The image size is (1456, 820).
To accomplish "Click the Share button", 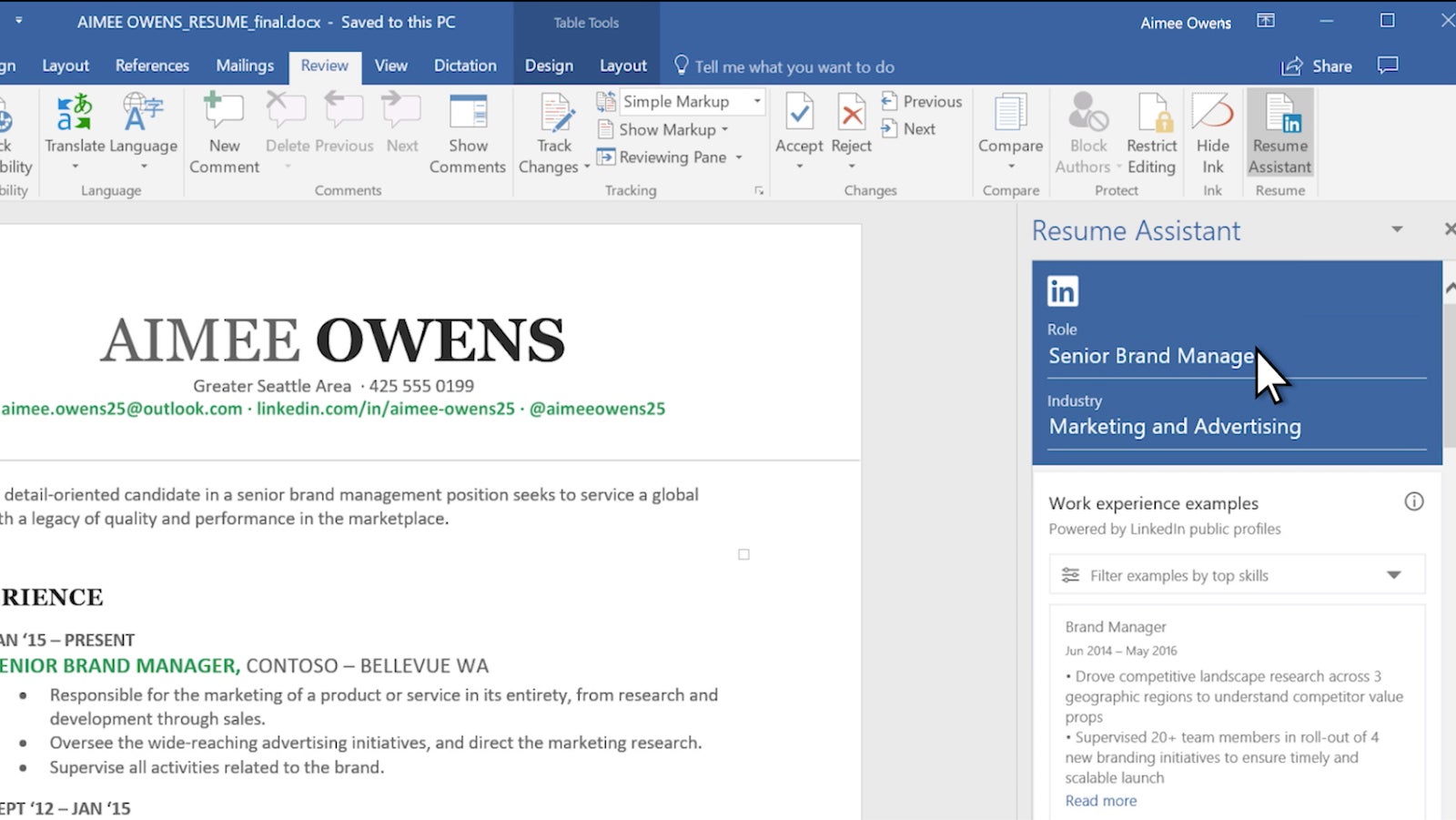I will [x=1317, y=66].
